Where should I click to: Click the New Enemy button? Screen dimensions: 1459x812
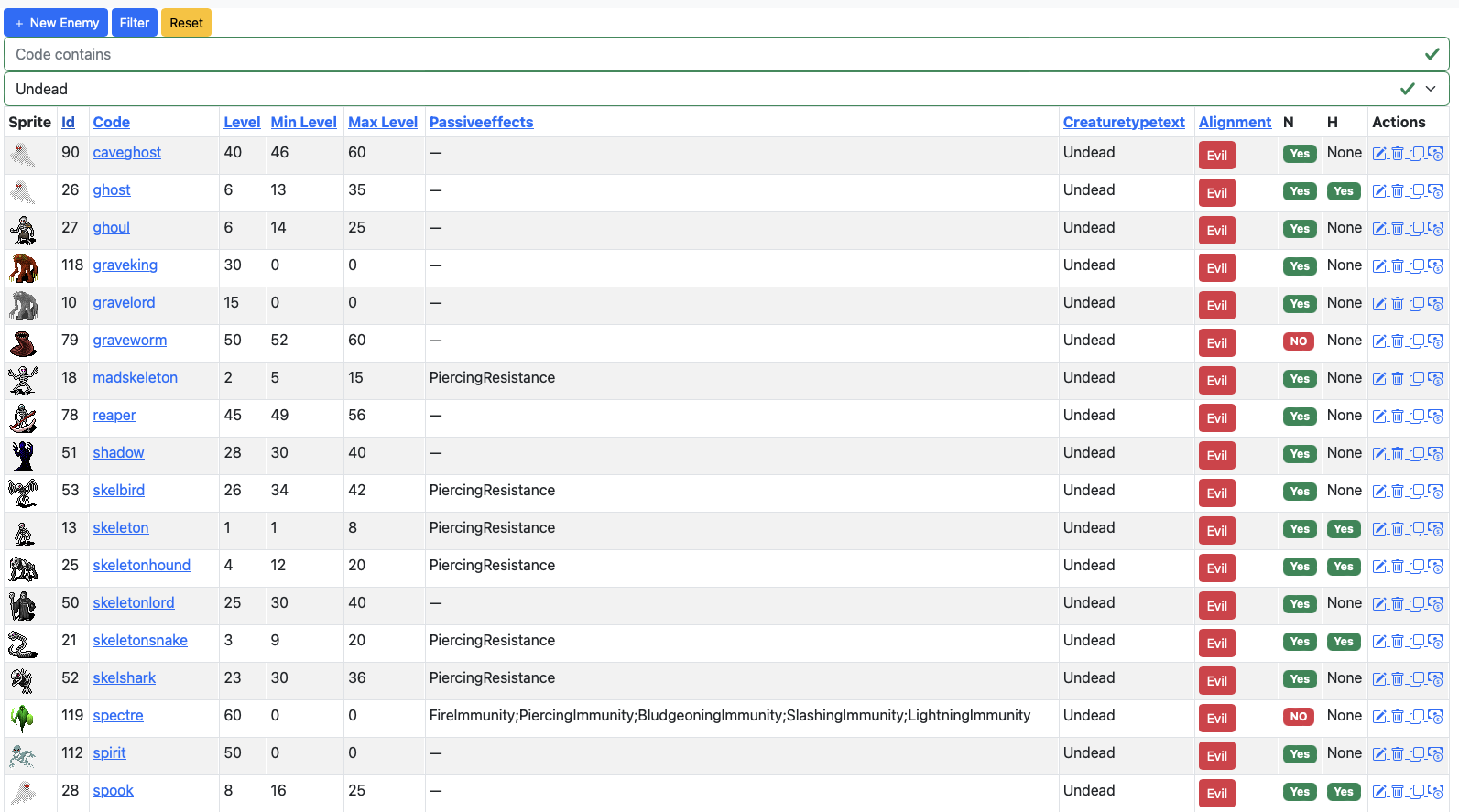point(56,23)
